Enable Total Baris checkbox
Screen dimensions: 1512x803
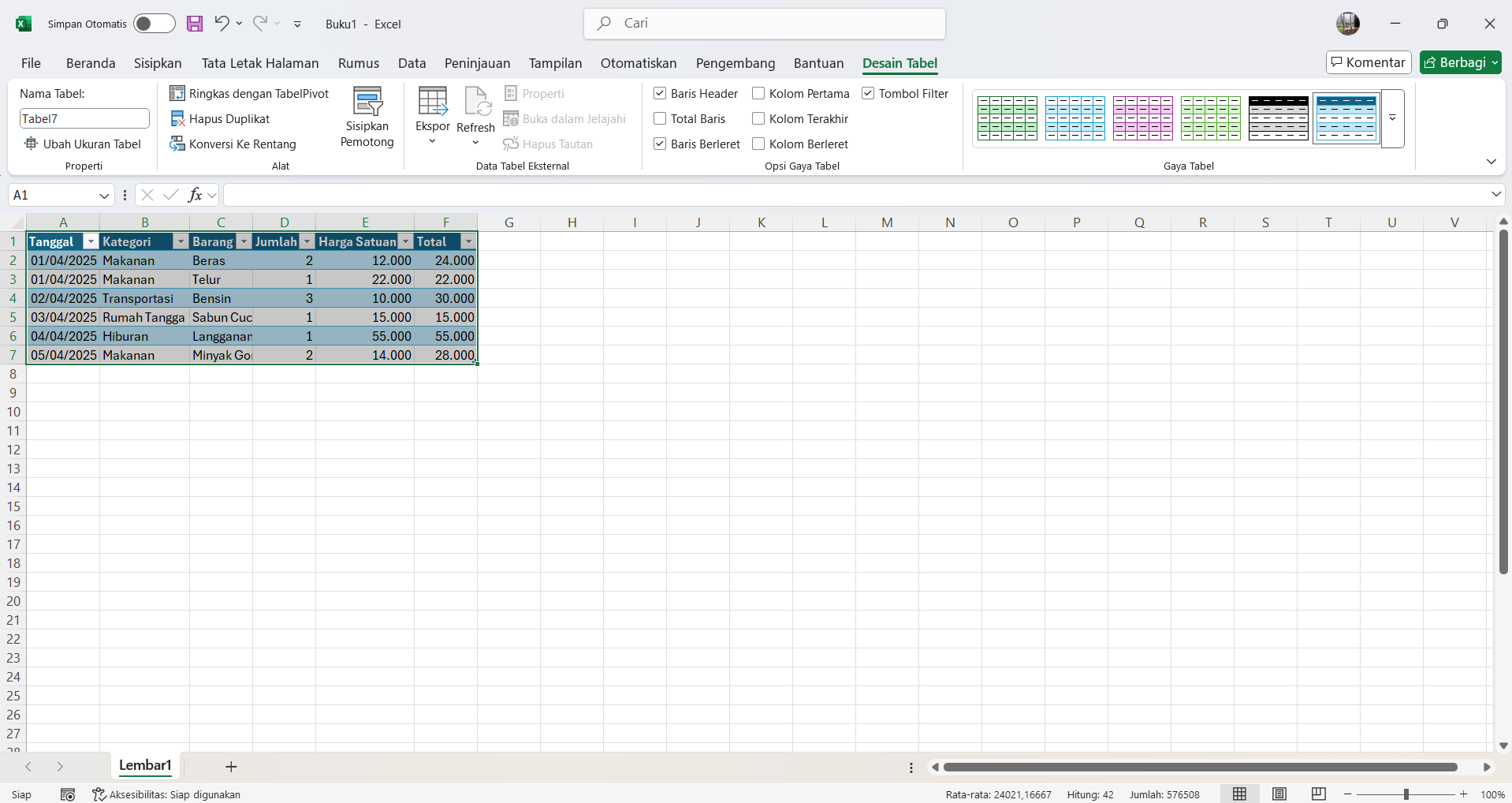tap(660, 118)
